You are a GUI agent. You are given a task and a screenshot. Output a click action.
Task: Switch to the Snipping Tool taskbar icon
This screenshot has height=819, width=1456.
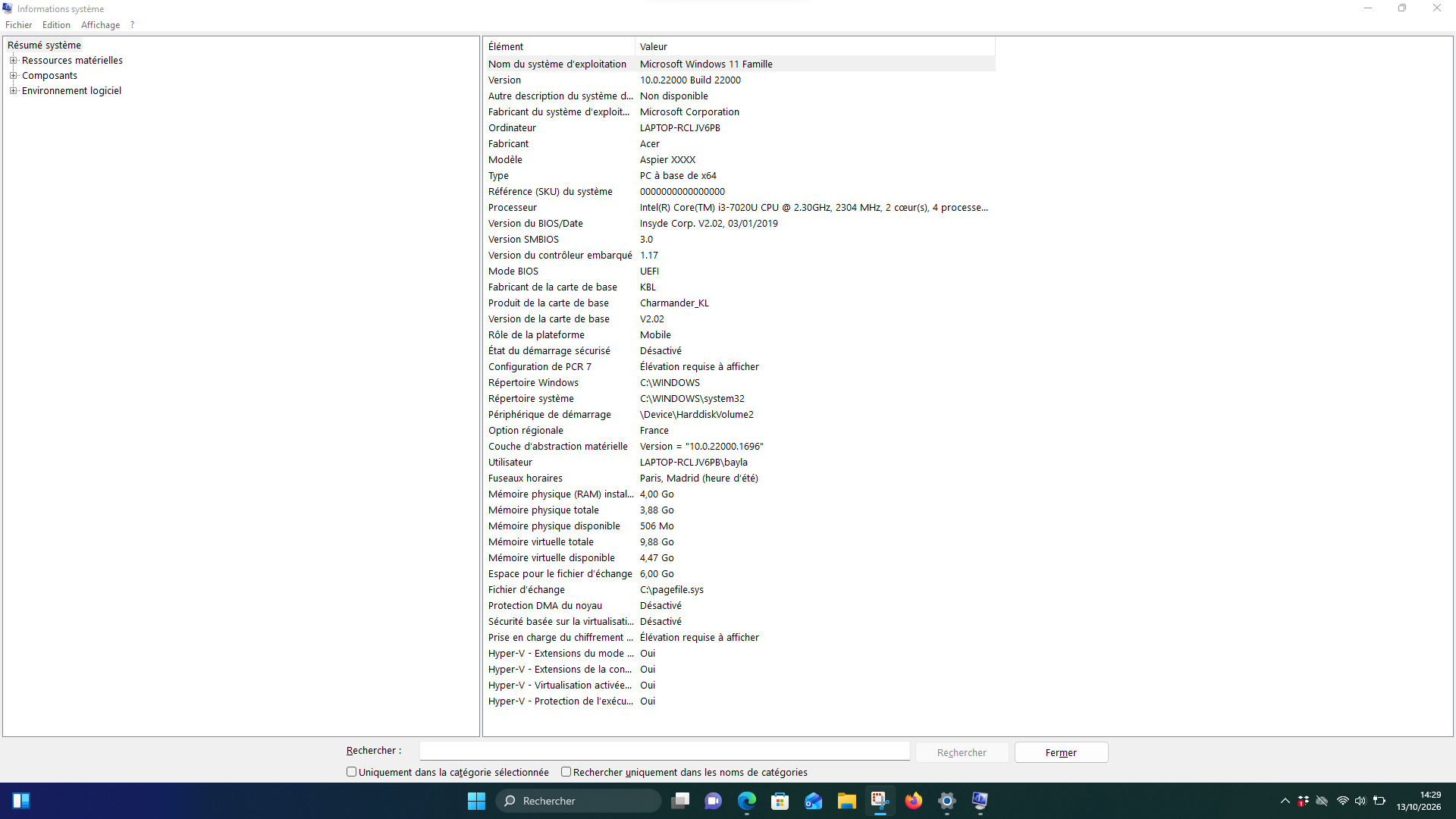pos(880,801)
